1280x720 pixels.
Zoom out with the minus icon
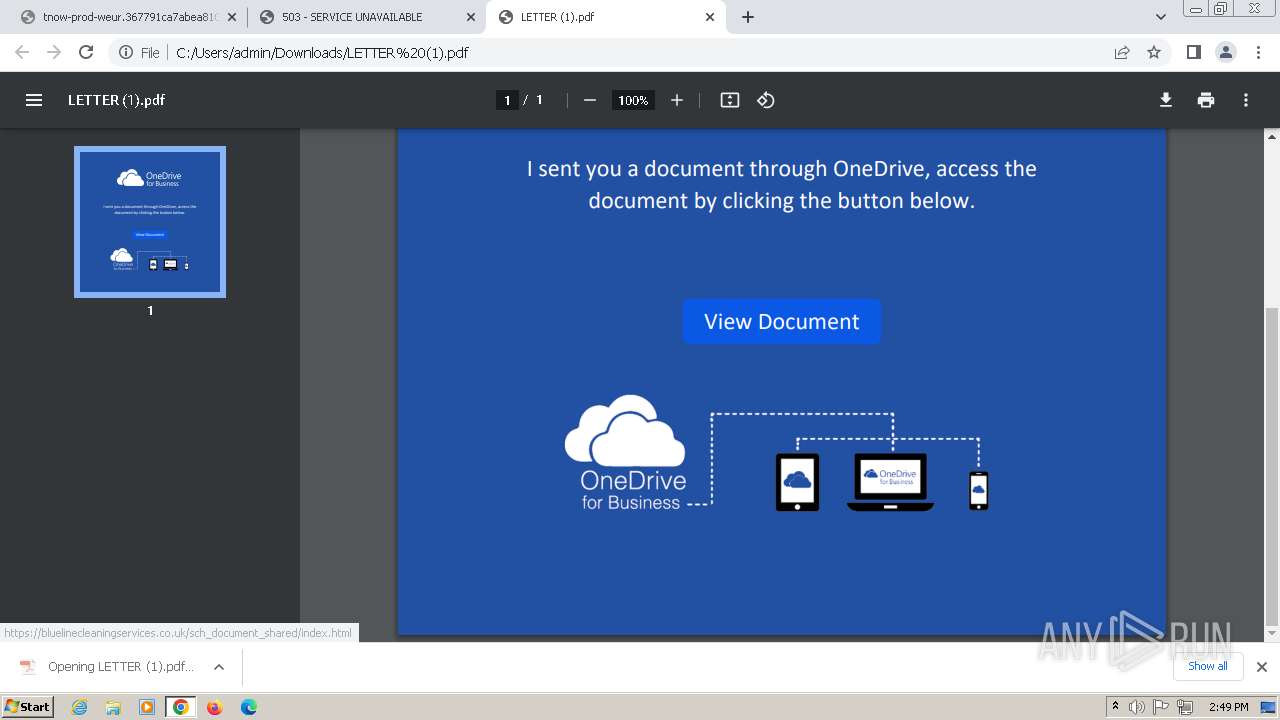pos(590,100)
